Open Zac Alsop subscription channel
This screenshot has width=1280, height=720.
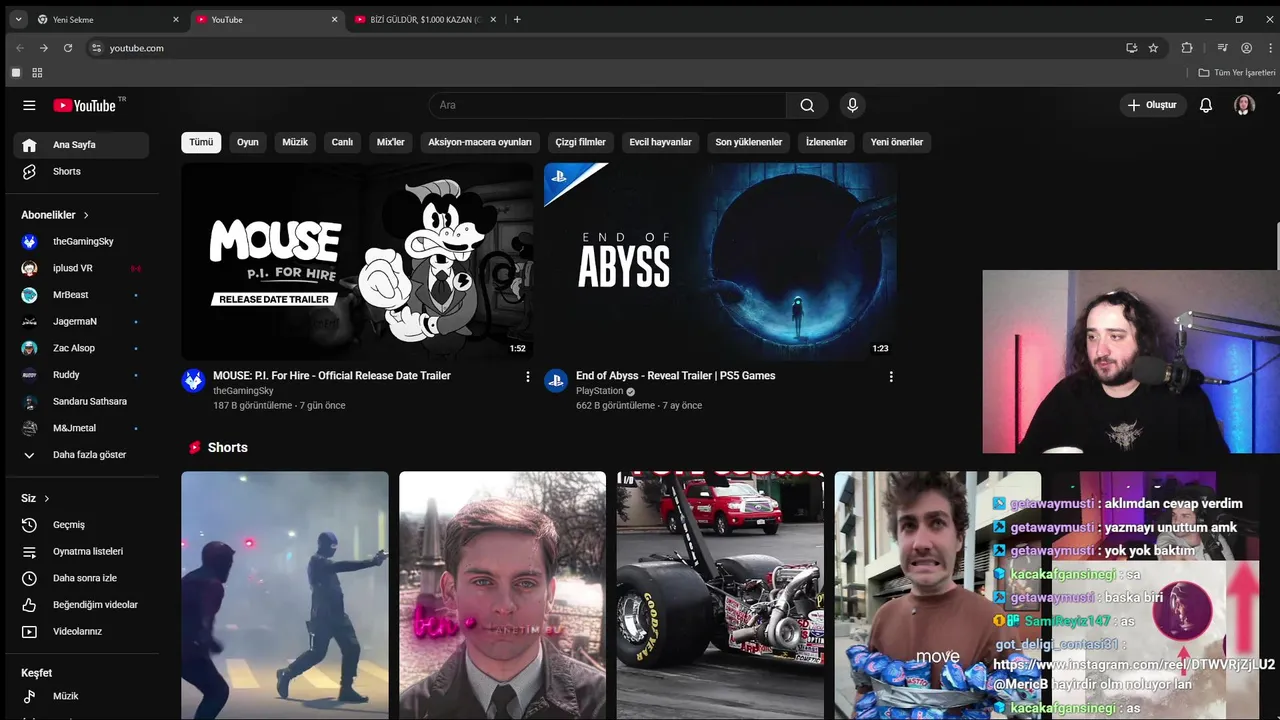(81, 348)
